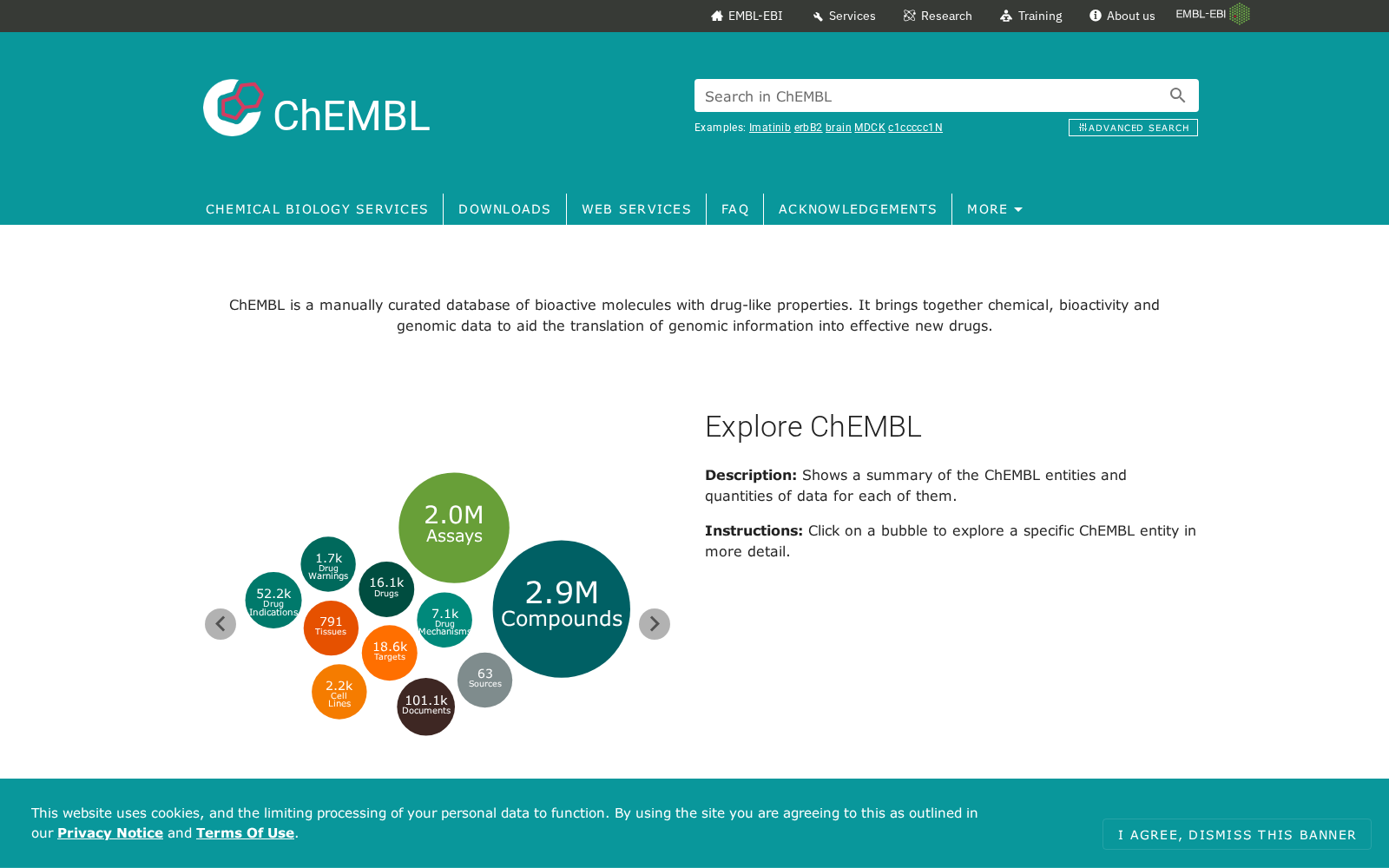The width and height of the screenshot is (1389, 868).
Task: Try the MDCK example search
Action: click(x=870, y=128)
